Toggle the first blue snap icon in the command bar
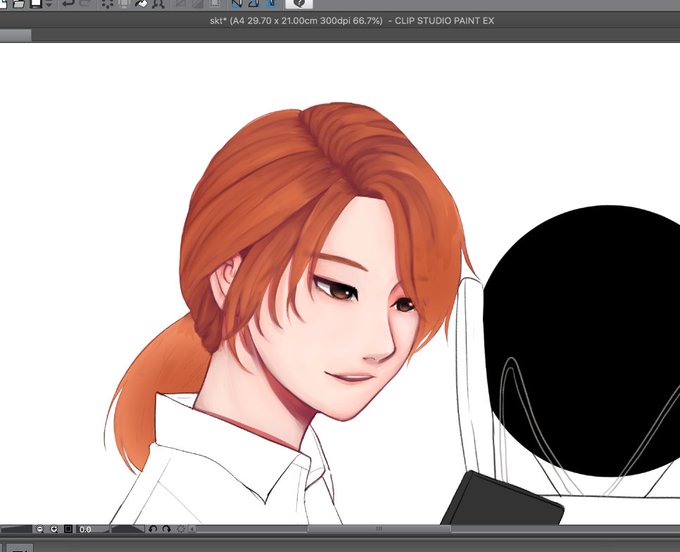Viewport: 680px width, 552px height. point(237,3)
